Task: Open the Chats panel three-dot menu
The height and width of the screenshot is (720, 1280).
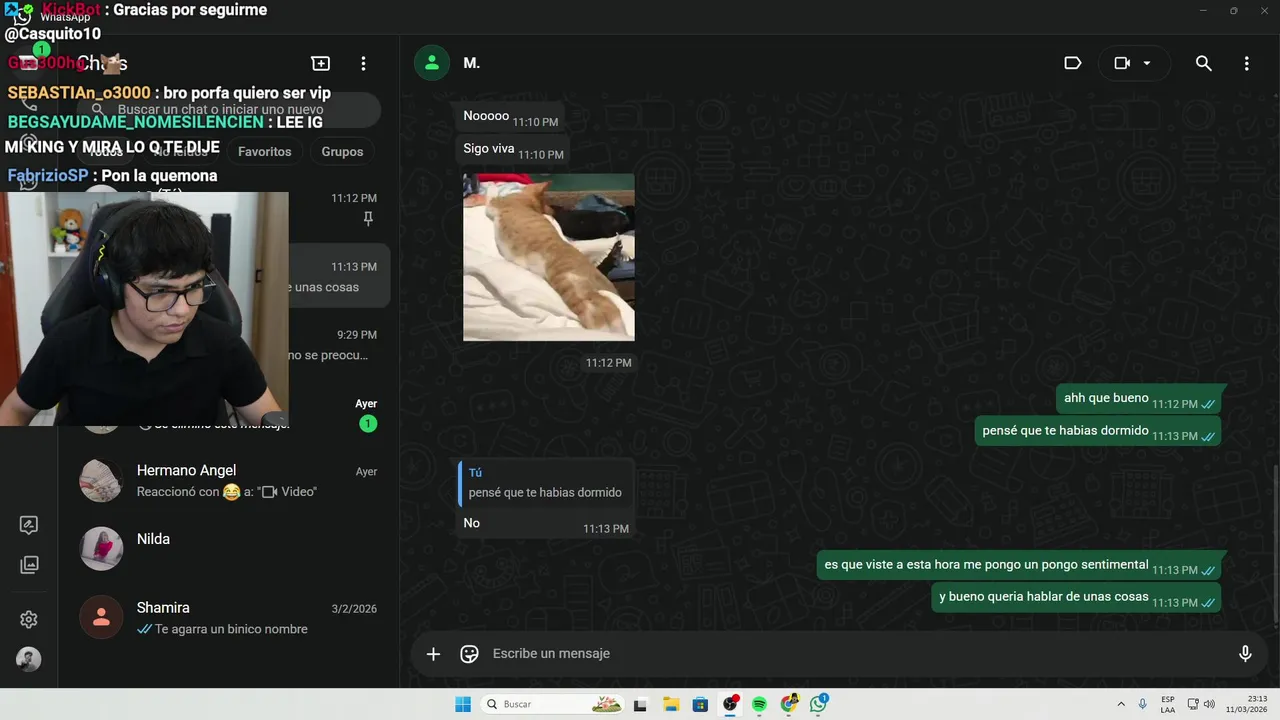Action: 364,63
